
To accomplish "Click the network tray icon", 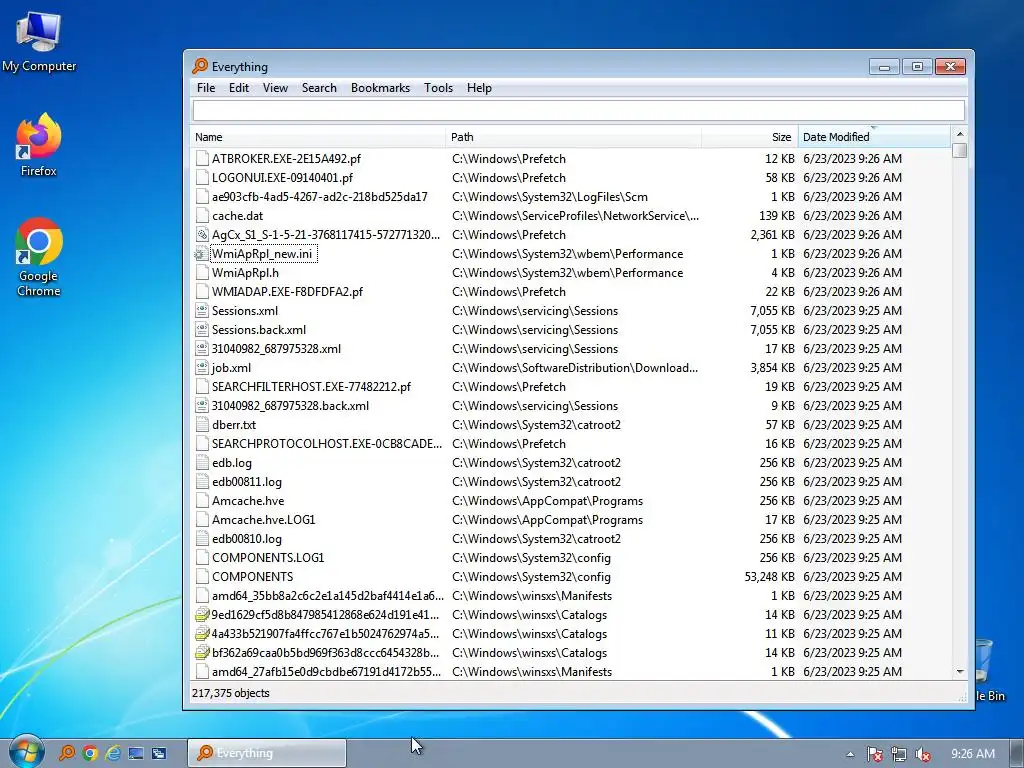I will 899,754.
